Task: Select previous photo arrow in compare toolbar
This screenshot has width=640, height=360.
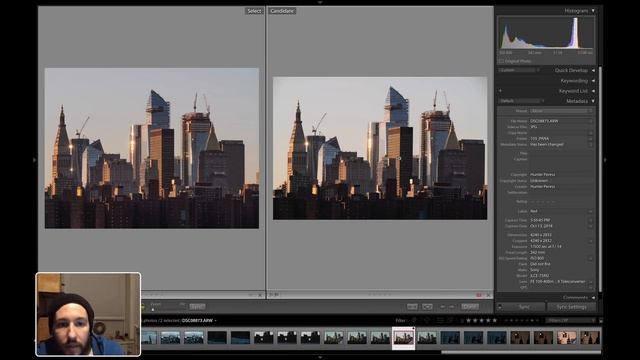Action: coord(443,307)
